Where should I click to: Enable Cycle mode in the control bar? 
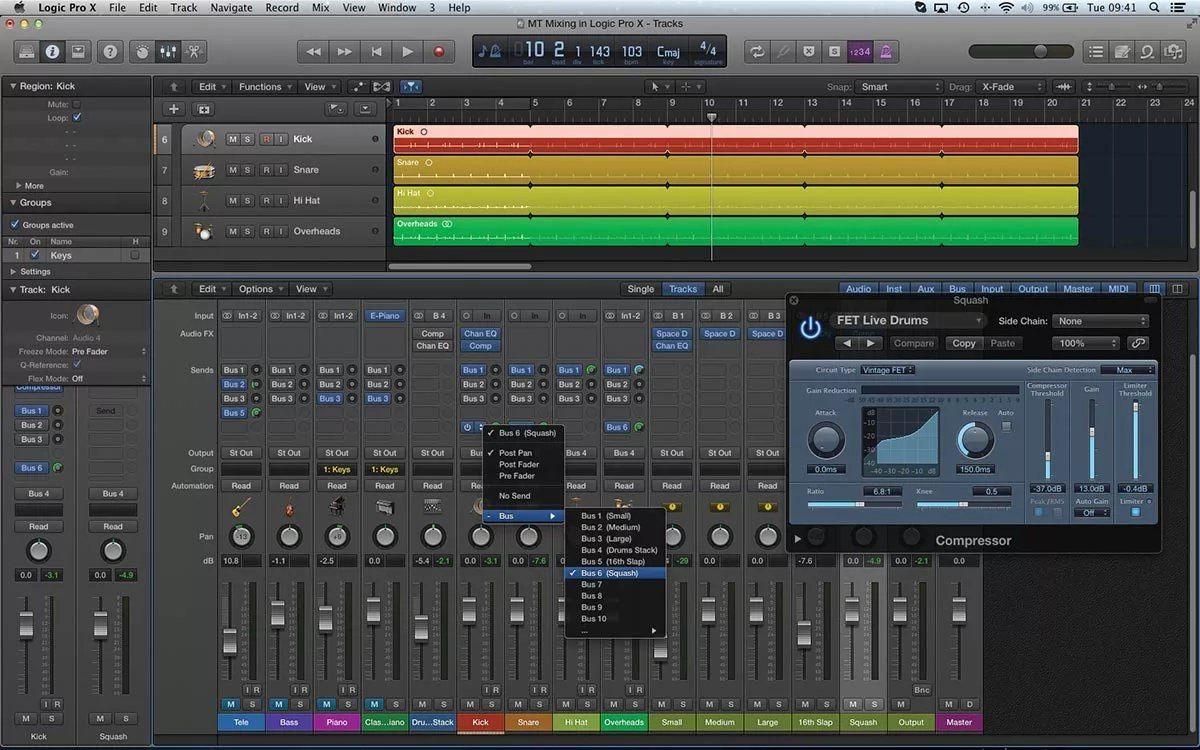pyautogui.click(x=756, y=51)
